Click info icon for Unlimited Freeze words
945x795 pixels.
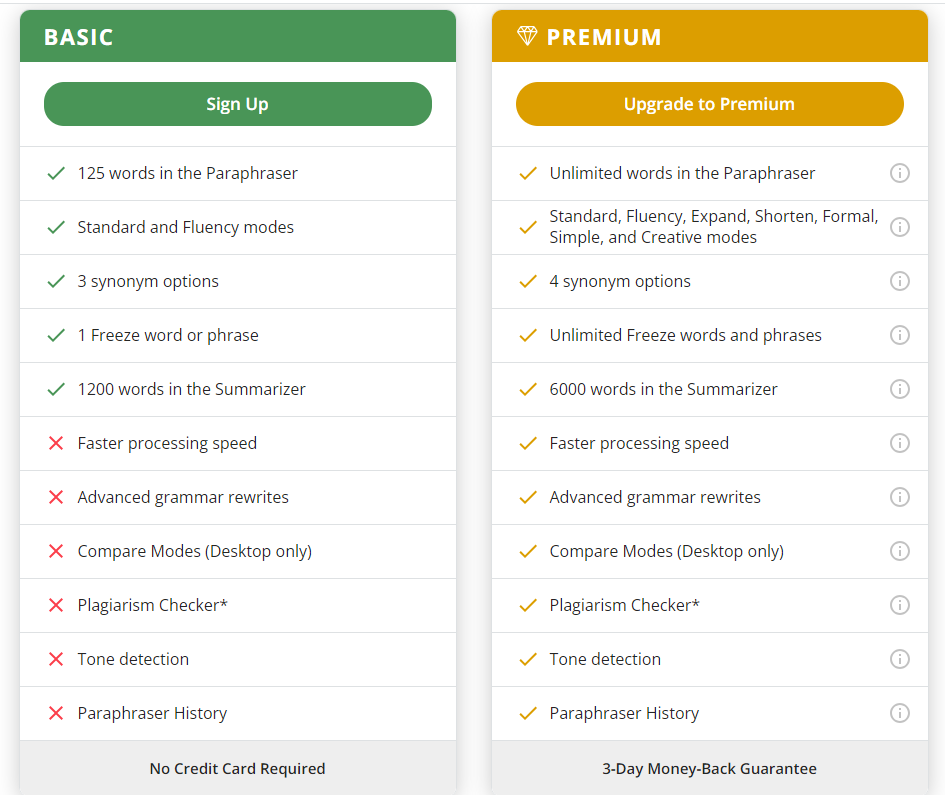pos(899,335)
